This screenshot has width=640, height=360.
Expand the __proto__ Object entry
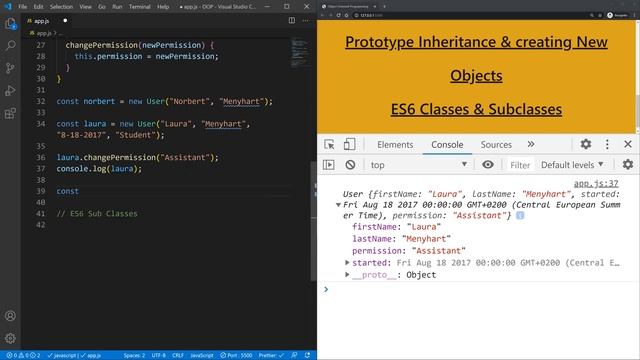click(347, 275)
